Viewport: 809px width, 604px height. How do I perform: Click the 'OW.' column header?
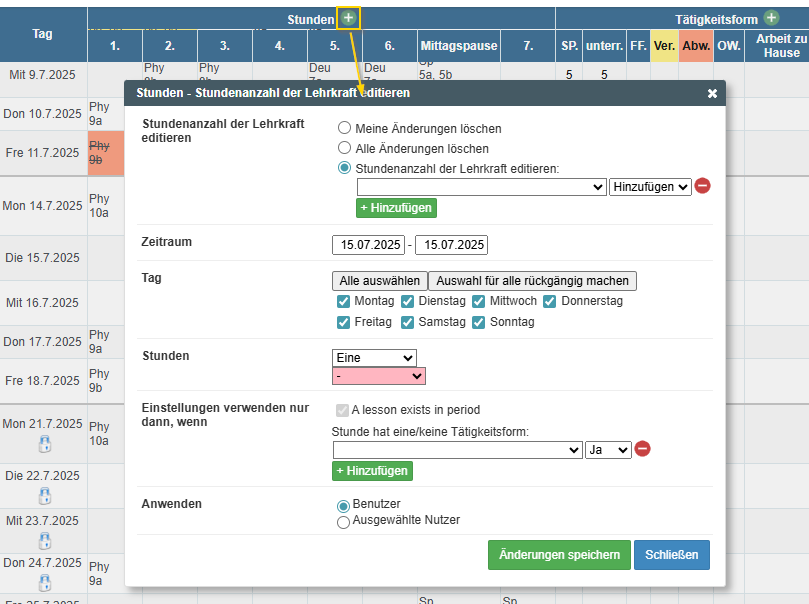tap(729, 46)
